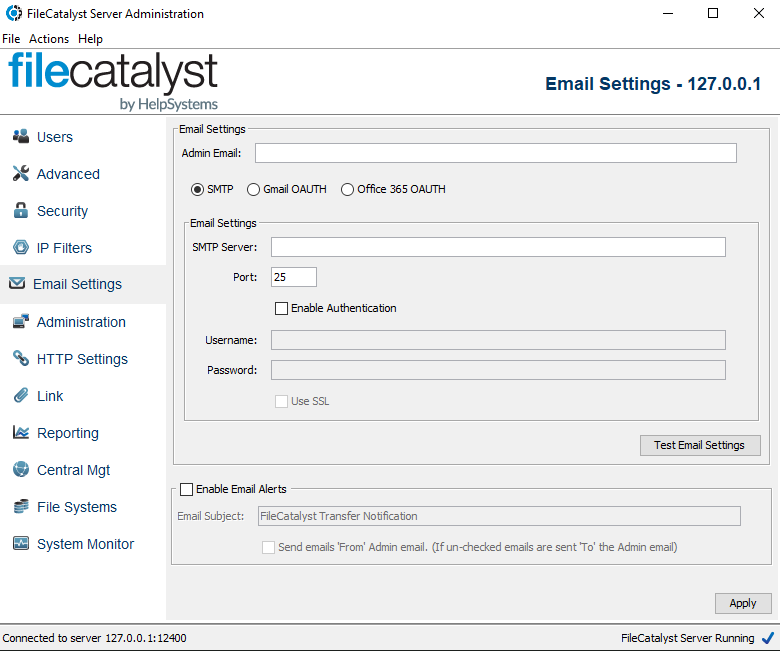This screenshot has width=780, height=651.
Task: Click the Port field showing 25
Action: click(293, 277)
